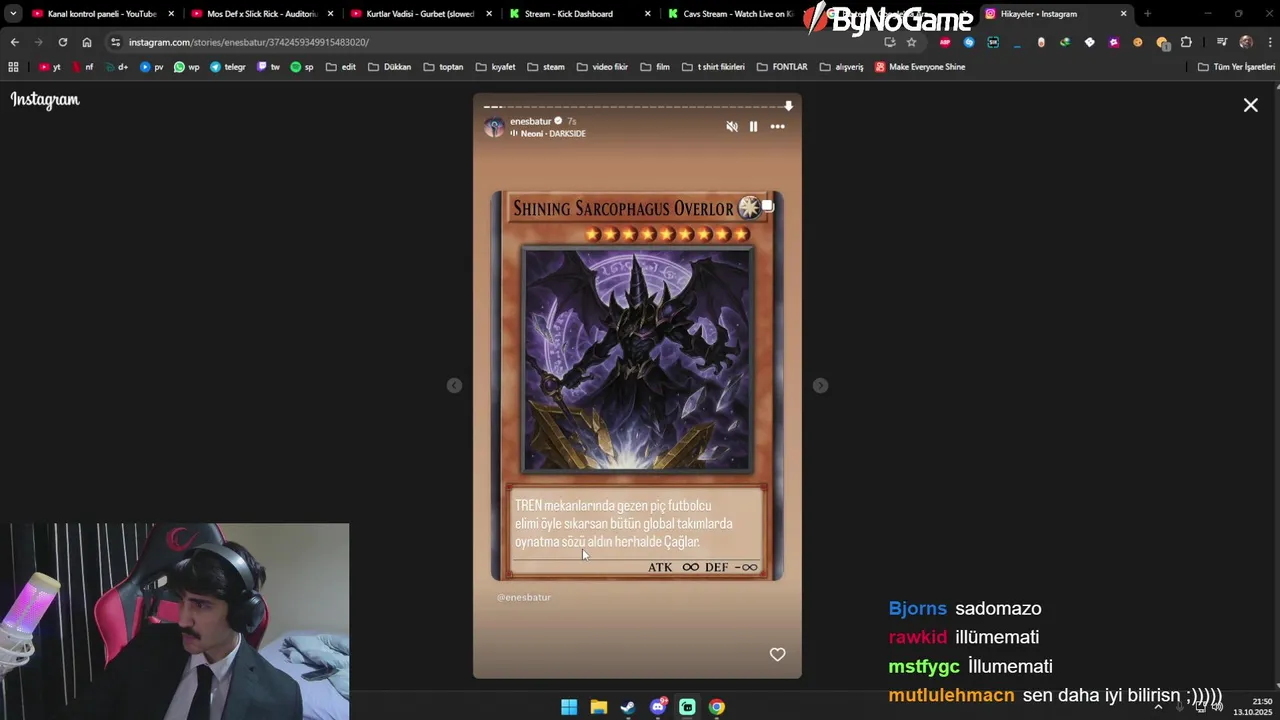Image resolution: width=1280 pixels, height=720 pixels.
Task: Click the address bar URL
Action: click(249, 42)
